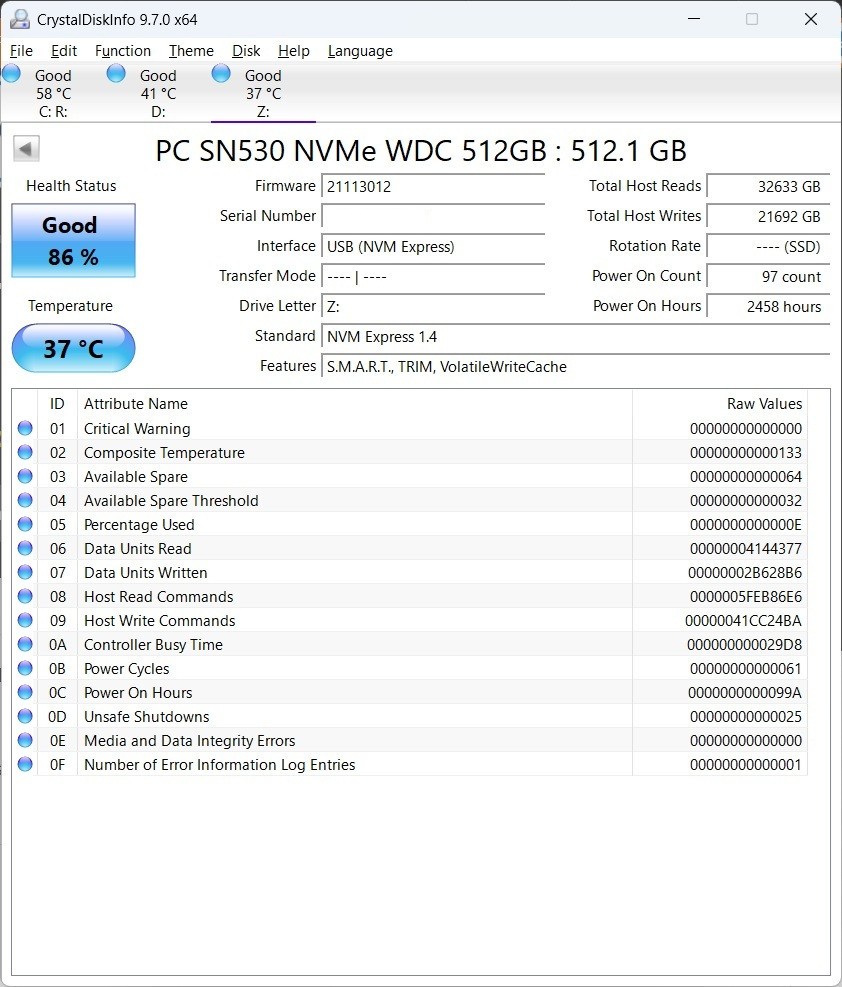The image size is (842, 987).
Task: Select raw value 00000000000025
Action: (746, 716)
